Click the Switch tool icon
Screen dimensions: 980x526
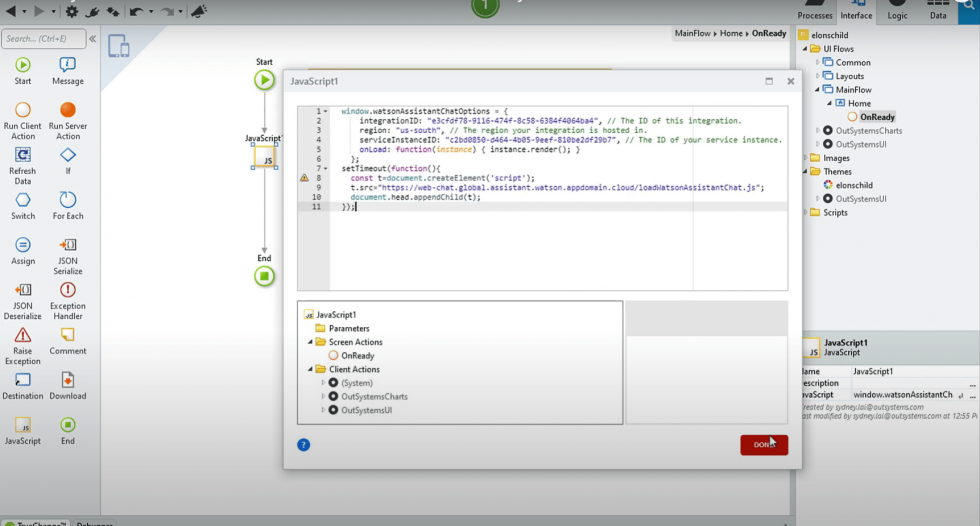(22, 200)
